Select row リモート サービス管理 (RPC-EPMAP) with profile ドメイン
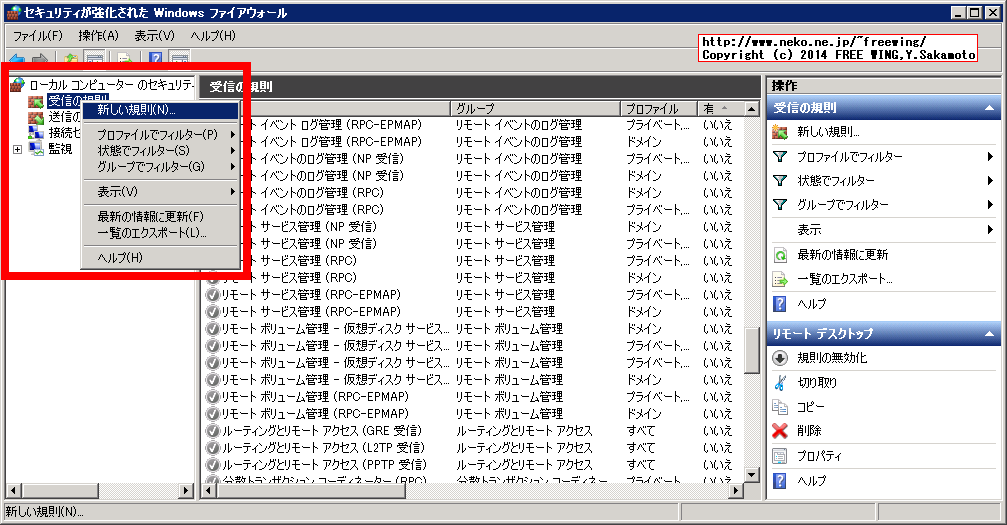The height and width of the screenshot is (525, 1007). coord(472,312)
